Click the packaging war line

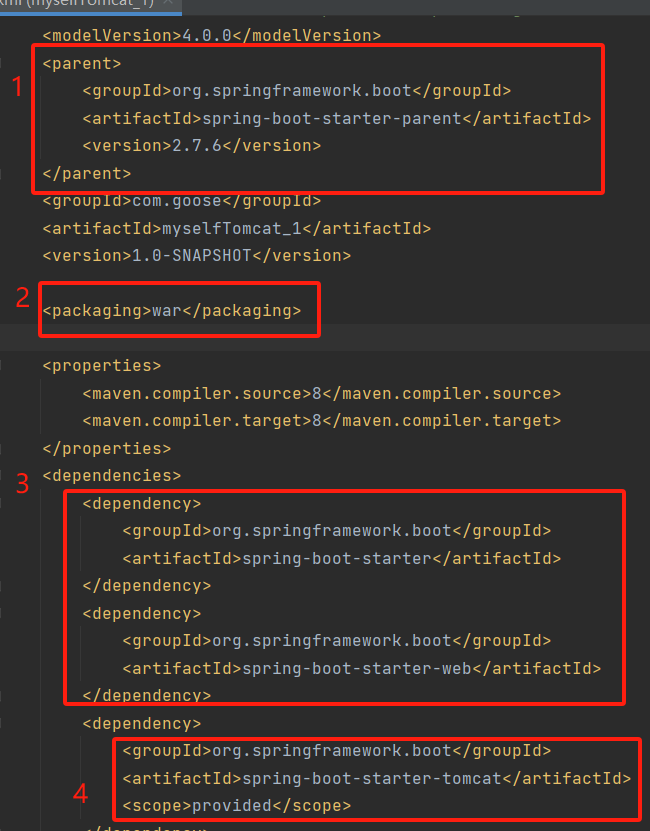172,311
